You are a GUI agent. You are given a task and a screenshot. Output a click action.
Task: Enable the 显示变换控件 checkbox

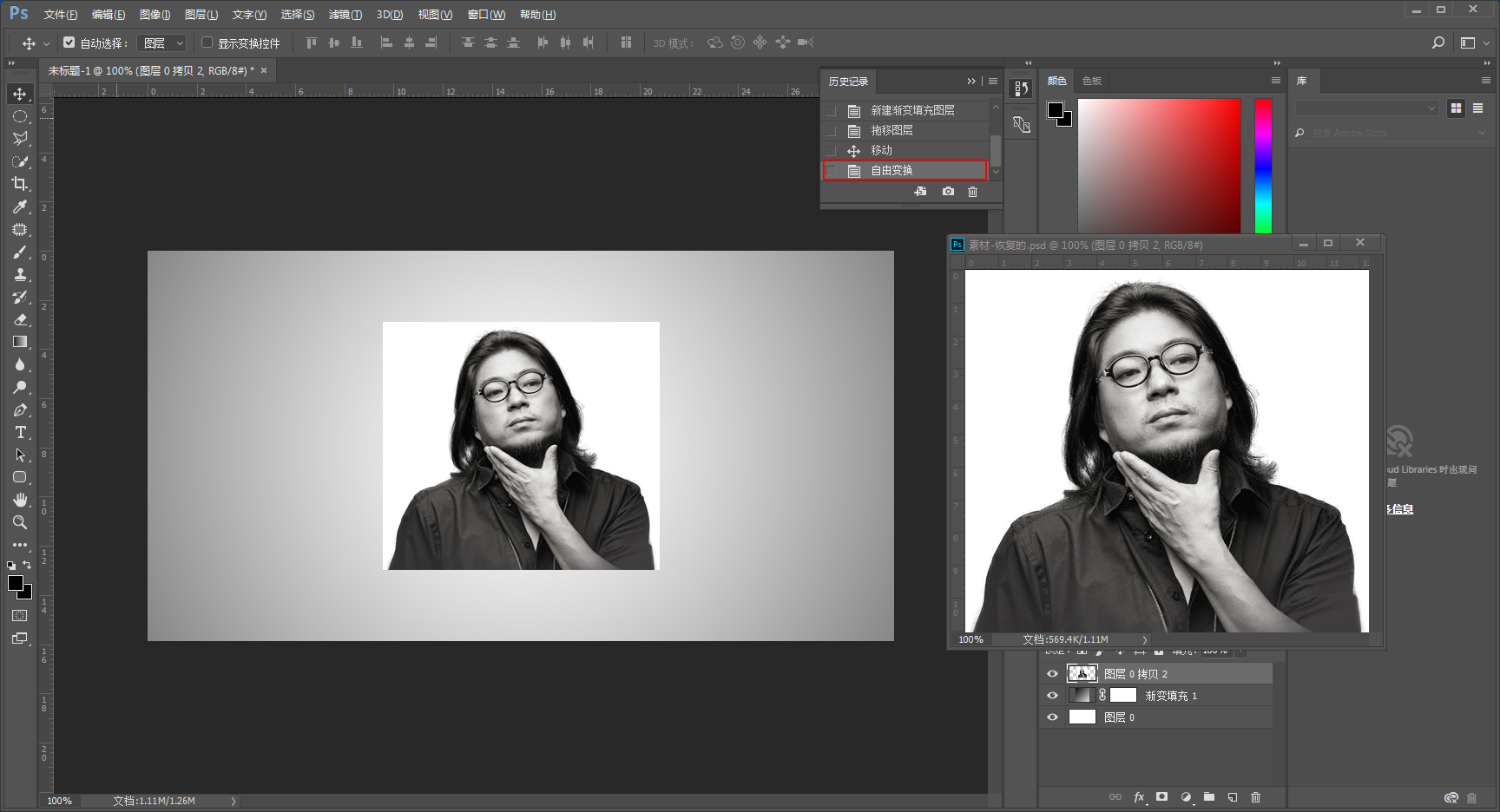pos(207,43)
